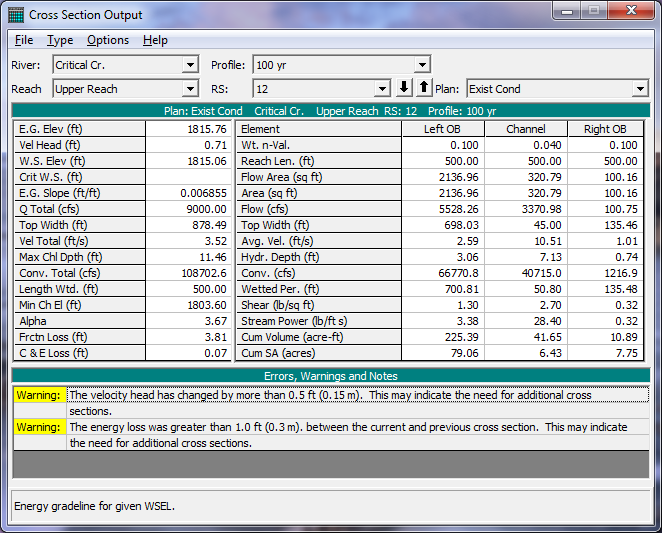Viewport: 662px width, 533px height.
Task: Click the Q Total (cfs) value cell
Action: (x=188, y=209)
